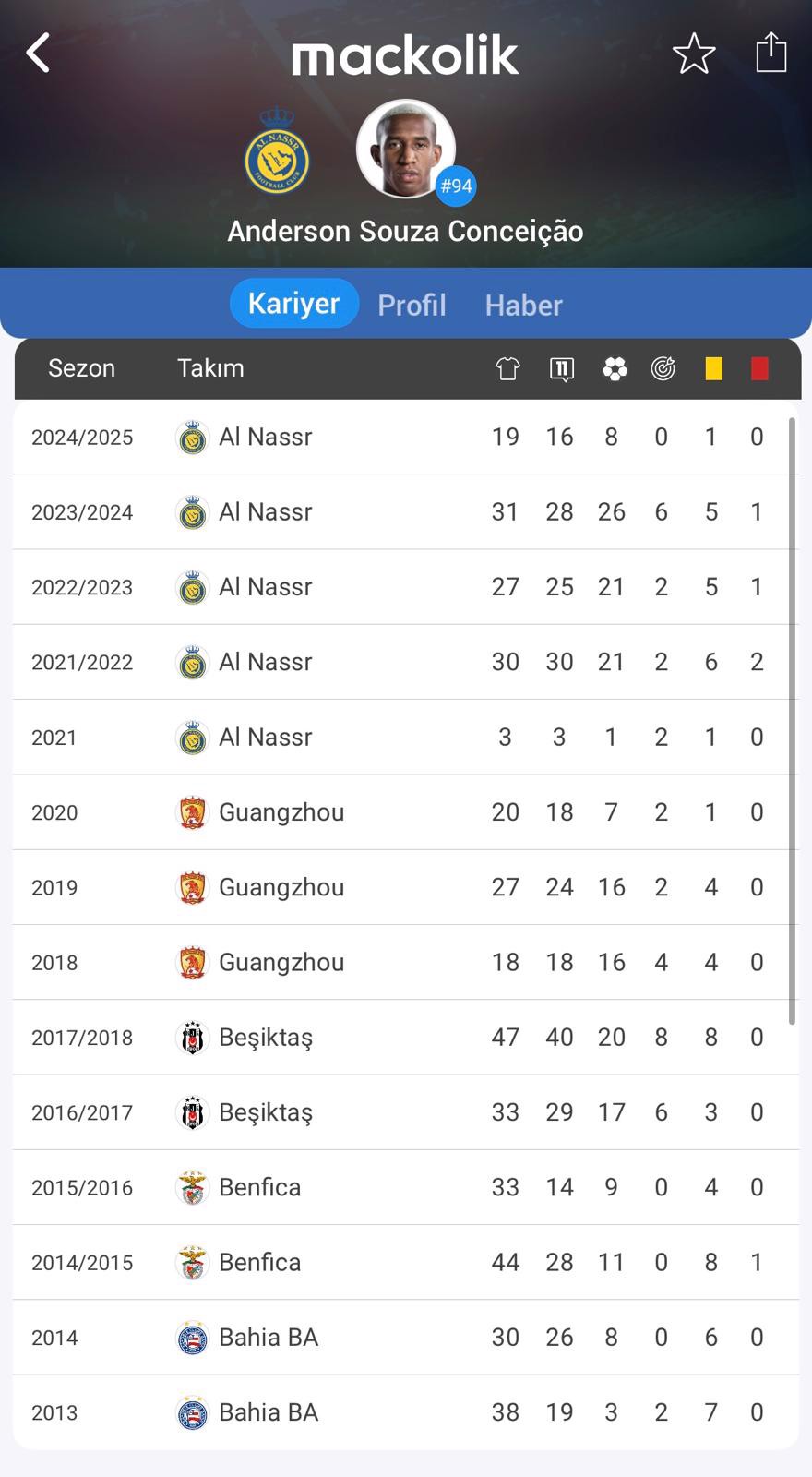This screenshot has height=1477, width=812.
Task: Tap the Al Nassr club crest in header
Action: 277,150
